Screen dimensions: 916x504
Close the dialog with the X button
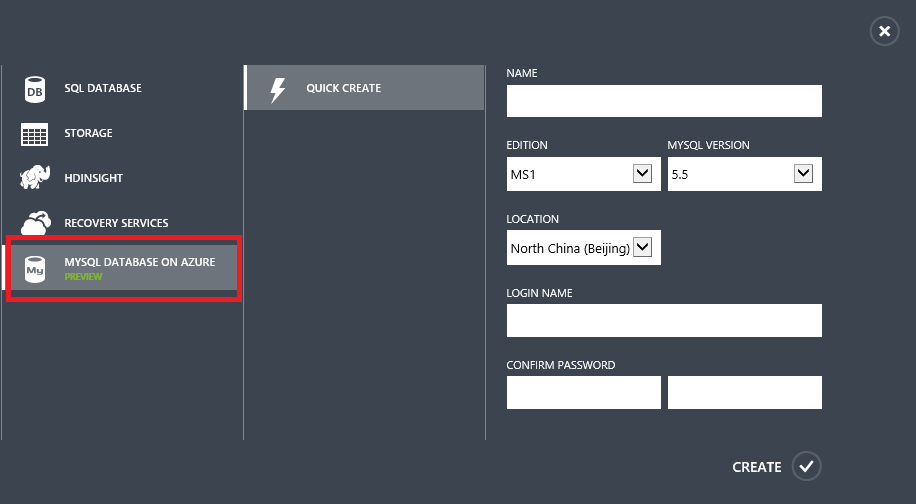tap(884, 31)
